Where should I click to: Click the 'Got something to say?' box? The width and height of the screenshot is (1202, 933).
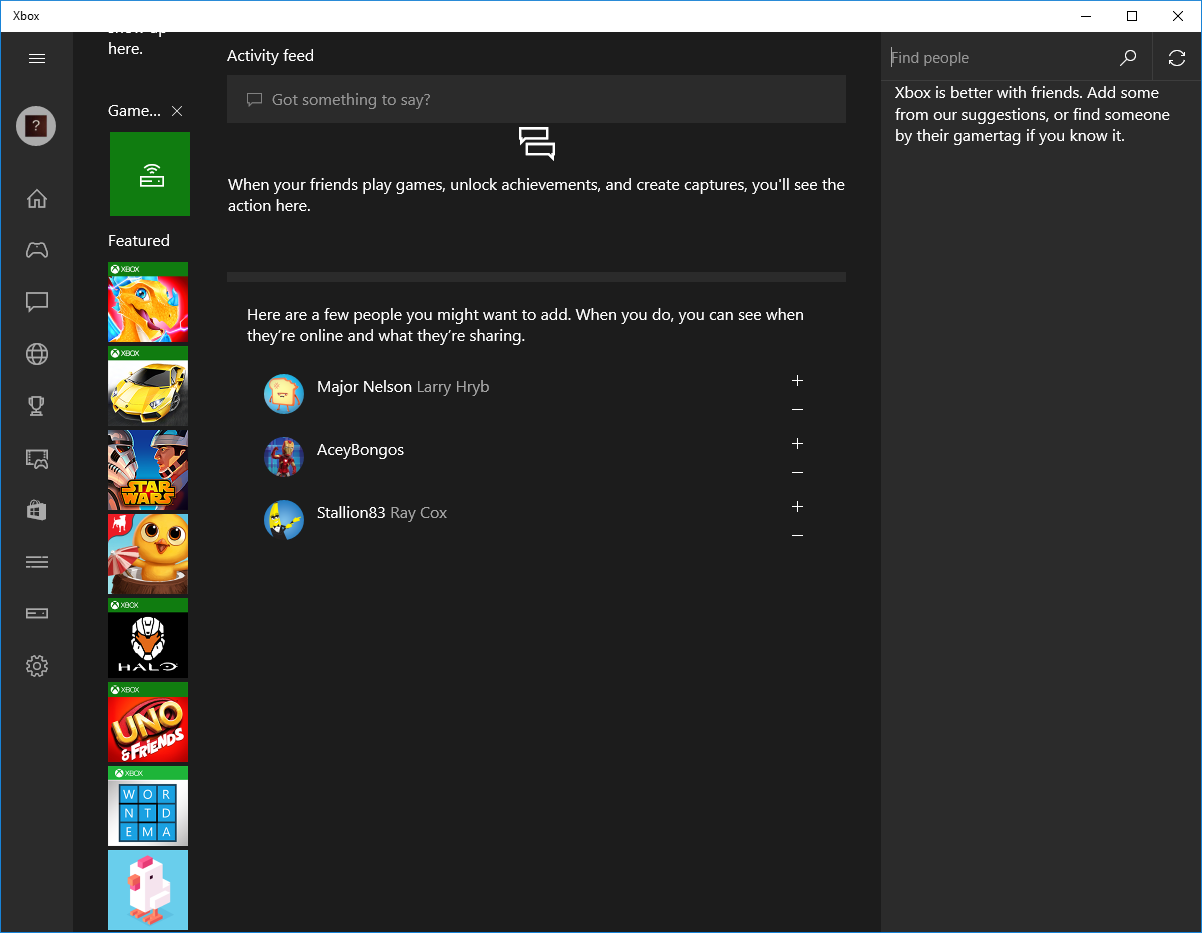point(536,99)
